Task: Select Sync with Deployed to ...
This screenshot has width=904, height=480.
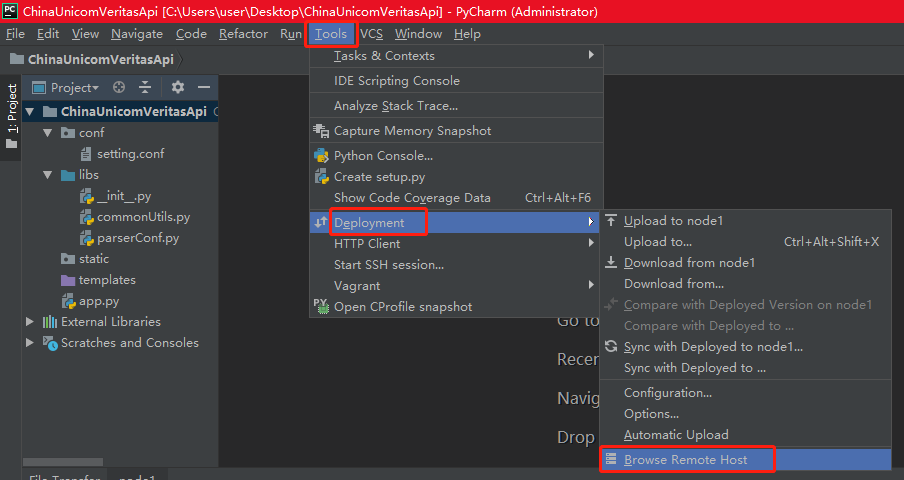Action: click(746, 368)
